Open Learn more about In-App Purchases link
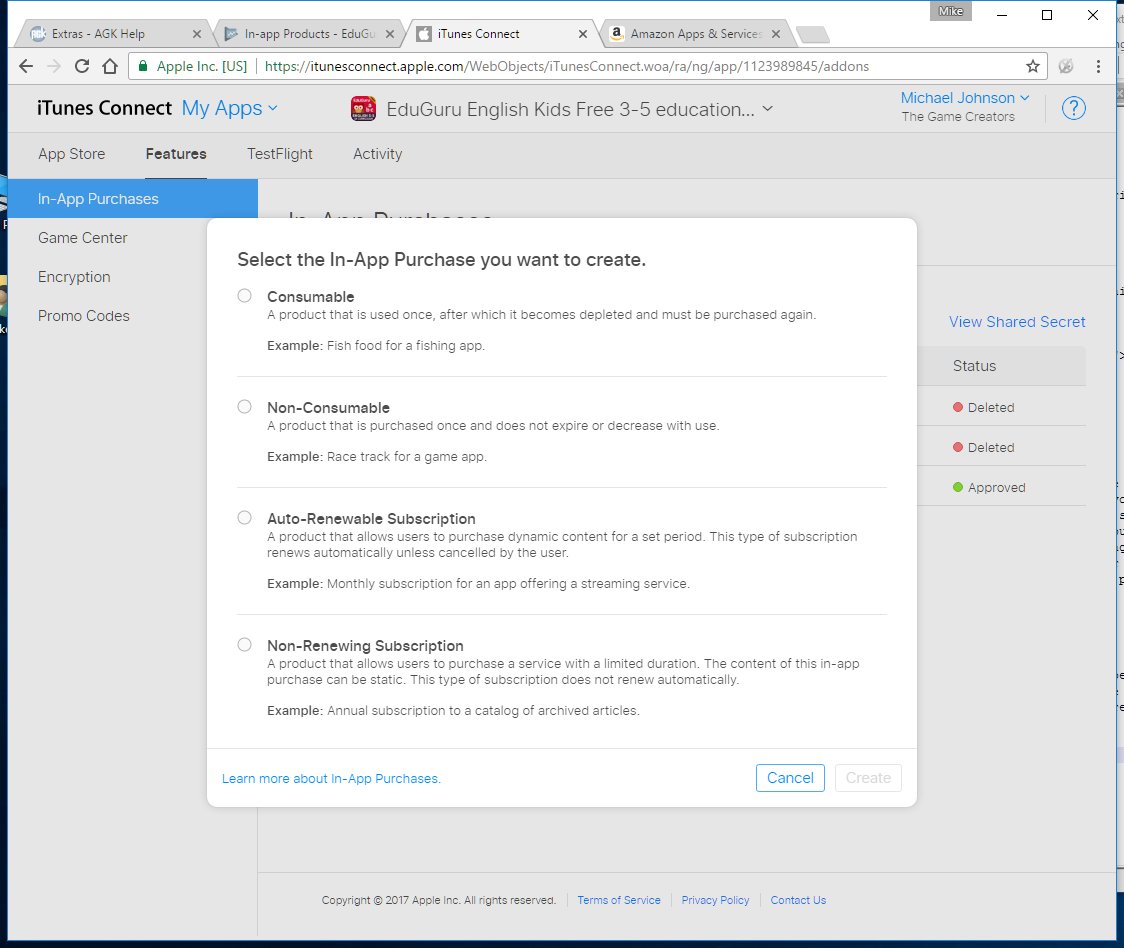1124x948 pixels. click(x=331, y=779)
